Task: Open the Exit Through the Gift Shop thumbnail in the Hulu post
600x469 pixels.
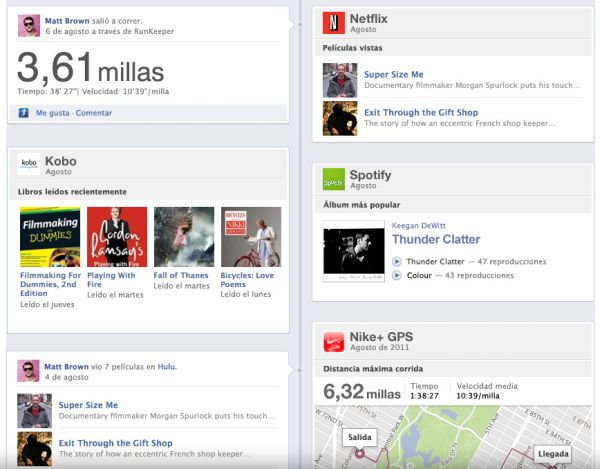Action: 34,449
